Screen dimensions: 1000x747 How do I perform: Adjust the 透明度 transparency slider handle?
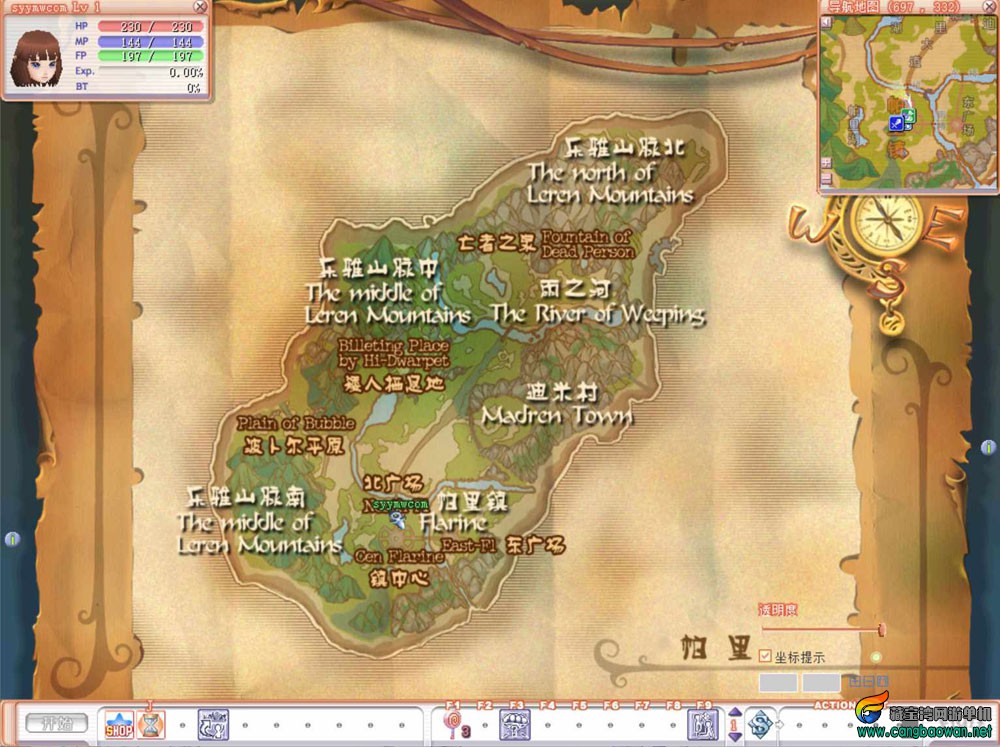pos(881,630)
